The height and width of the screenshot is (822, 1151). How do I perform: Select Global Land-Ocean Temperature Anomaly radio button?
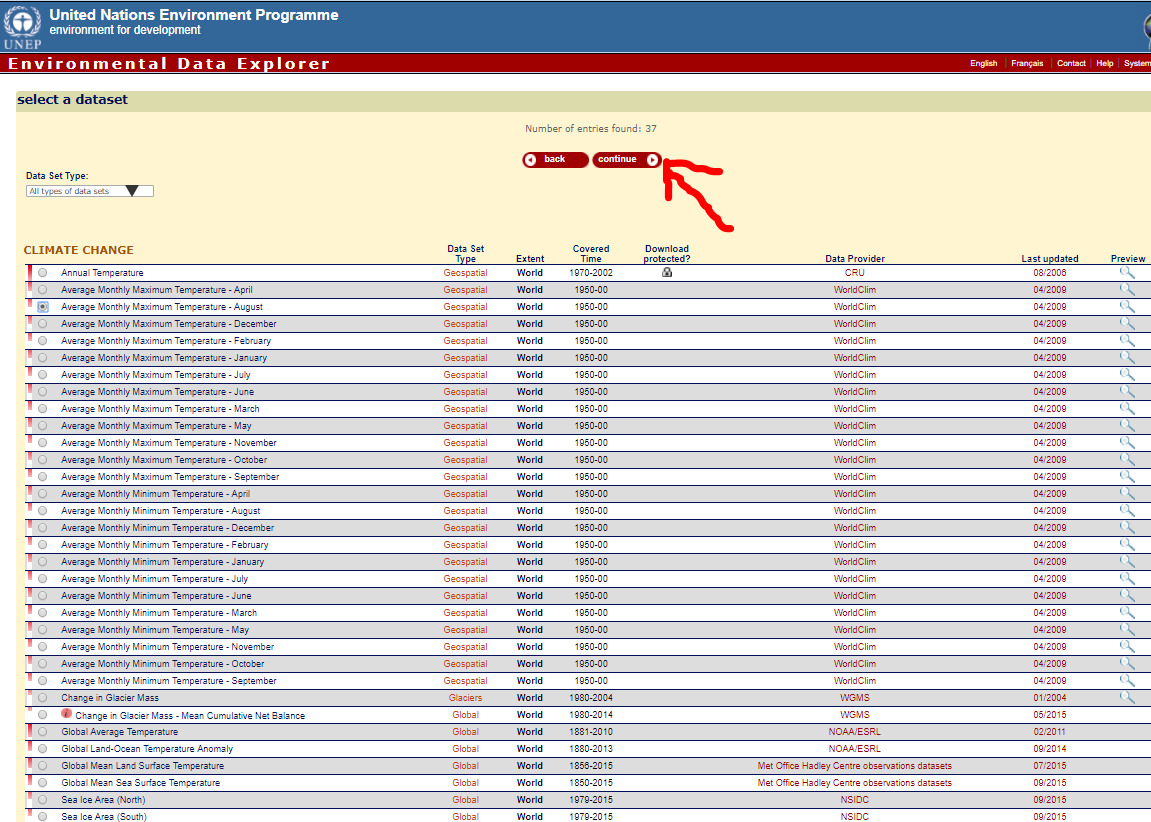43,749
